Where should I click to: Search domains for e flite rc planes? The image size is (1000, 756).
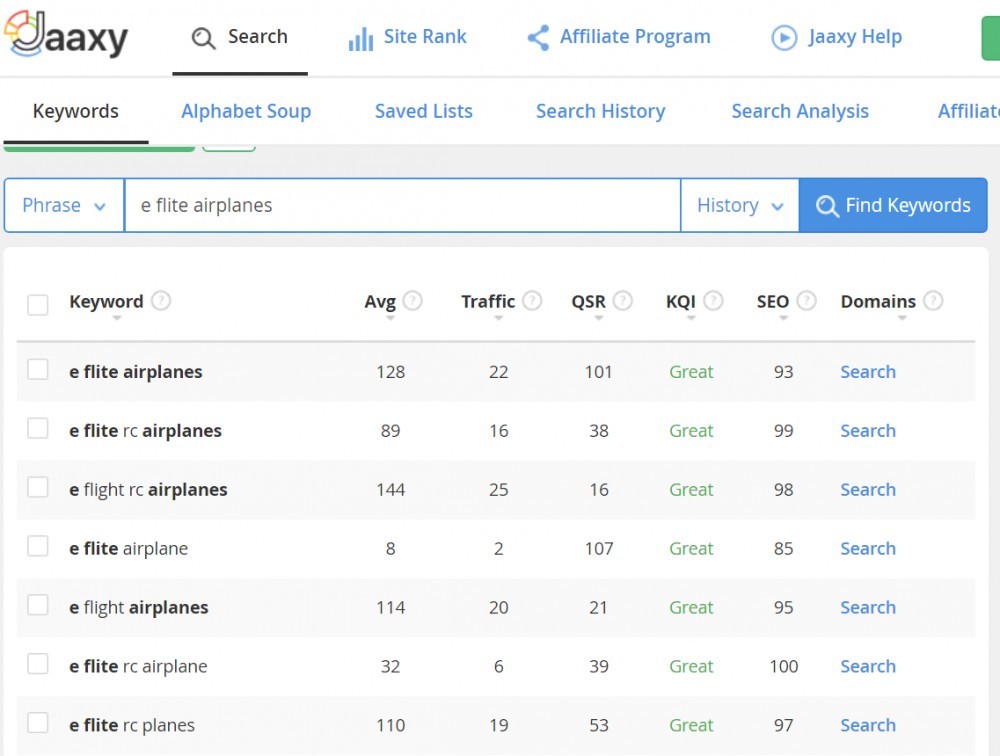(868, 725)
